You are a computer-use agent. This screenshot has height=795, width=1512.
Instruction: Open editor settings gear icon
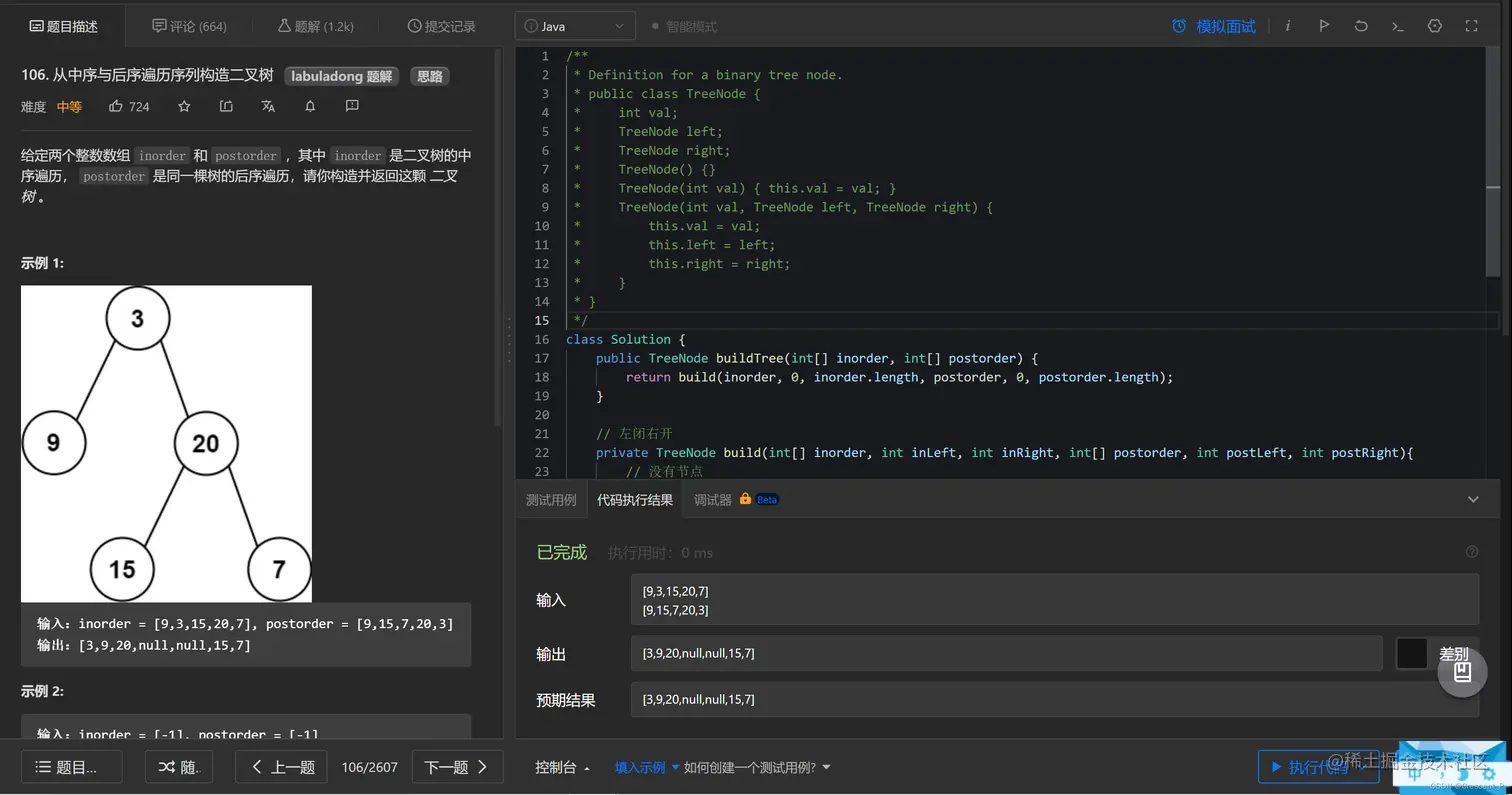point(1435,26)
